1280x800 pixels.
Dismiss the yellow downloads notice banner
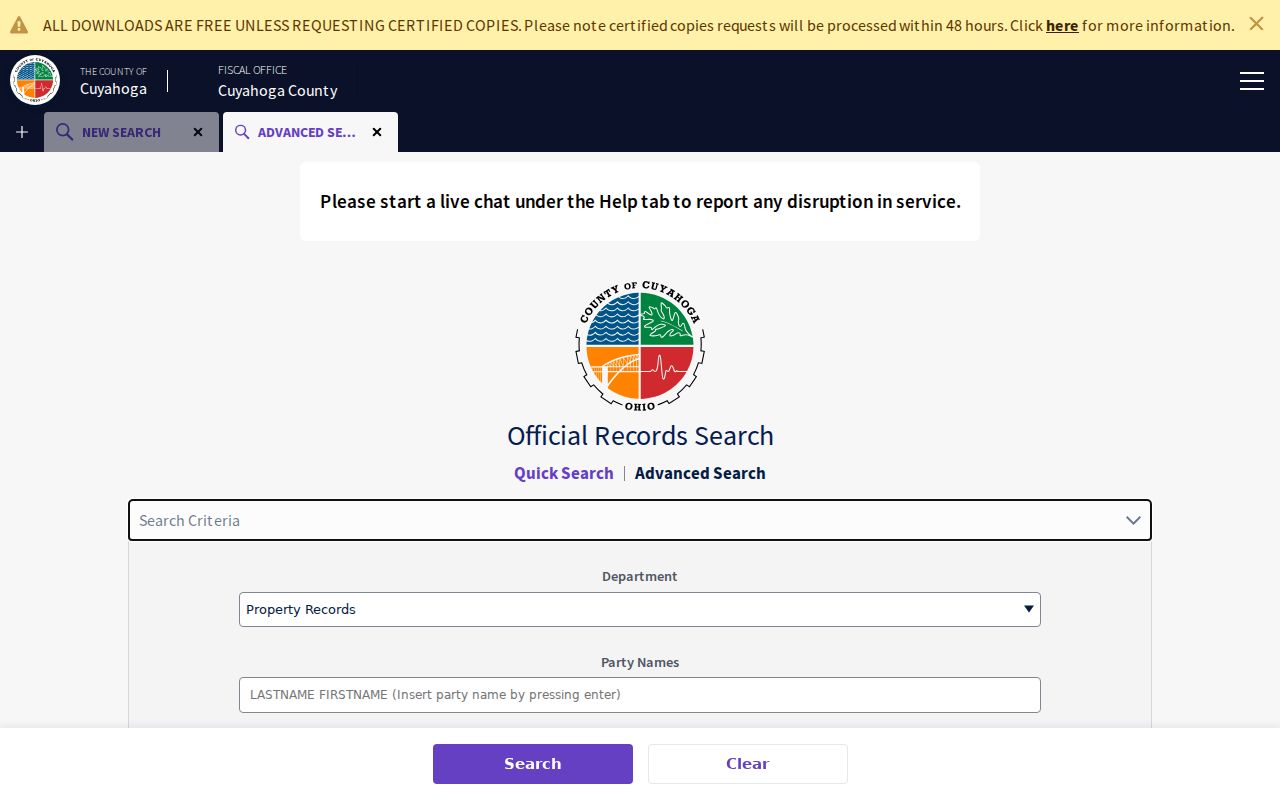point(1256,24)
